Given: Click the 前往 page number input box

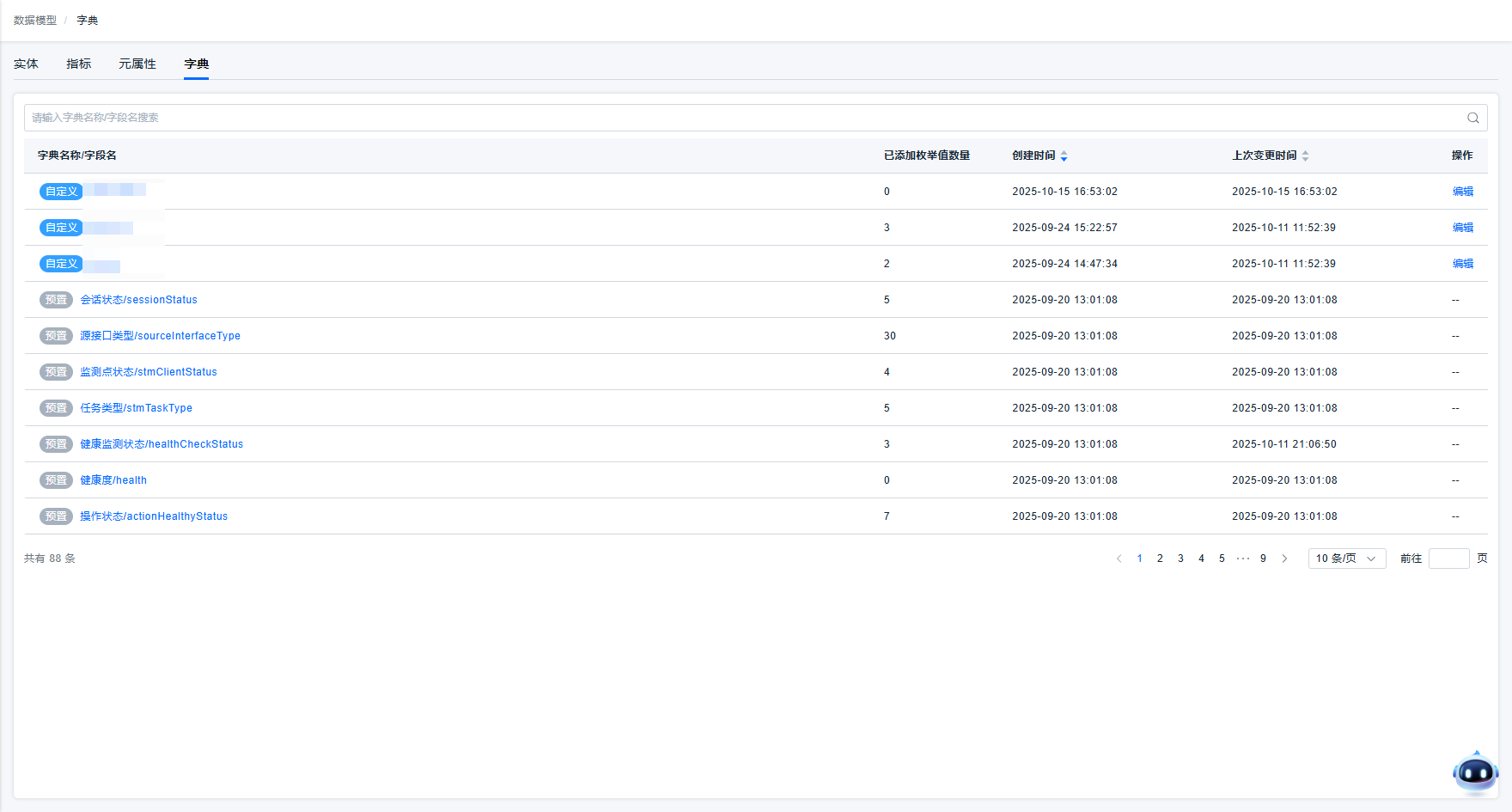Looking at the screenshot, I should [x=1448, y=559].
